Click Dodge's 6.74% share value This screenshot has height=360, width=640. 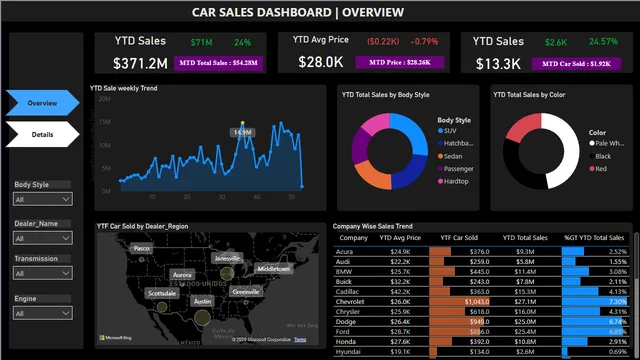coord(618,322)
